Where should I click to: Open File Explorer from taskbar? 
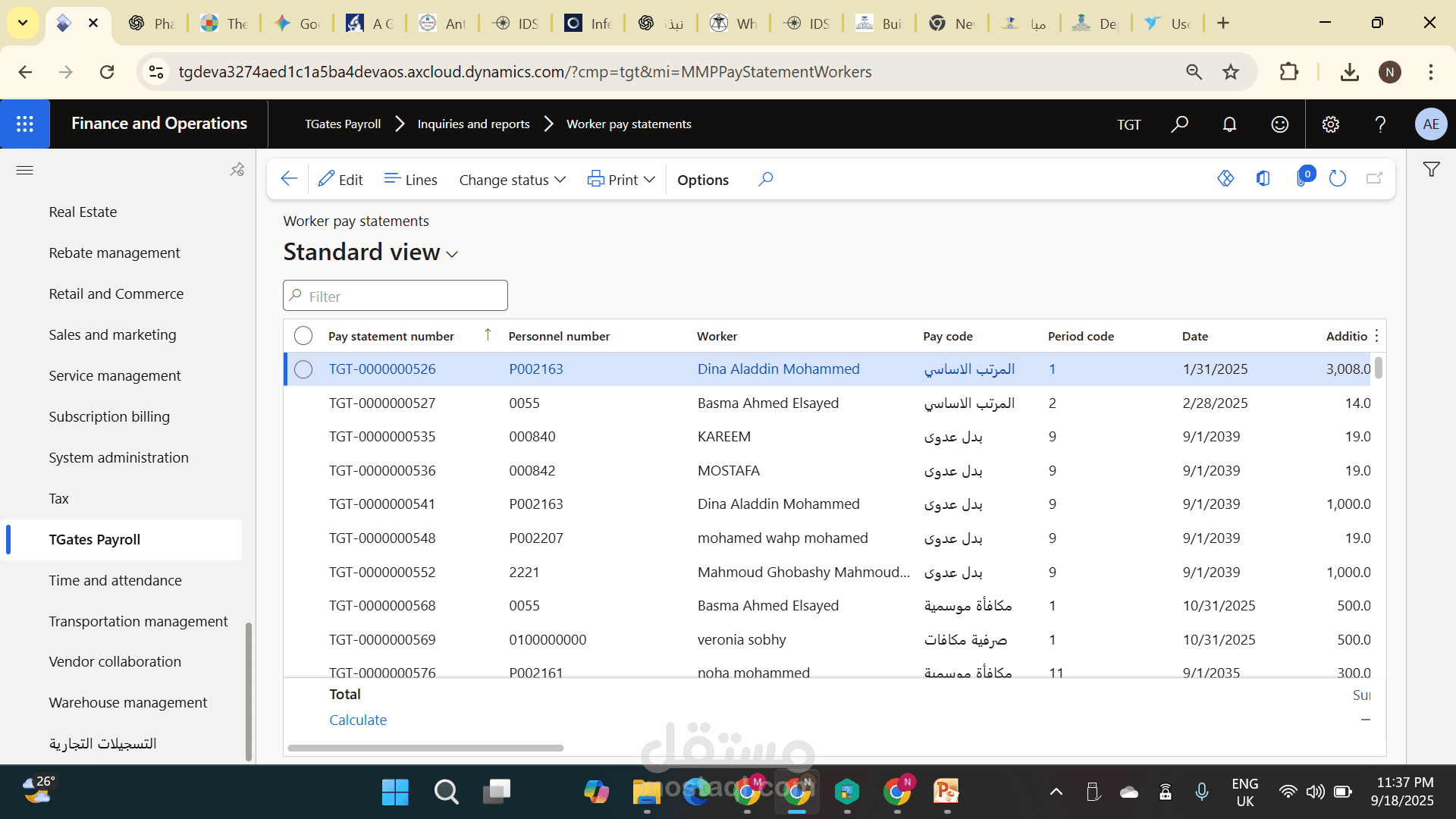pyautogui.click(x=647, y=792)
